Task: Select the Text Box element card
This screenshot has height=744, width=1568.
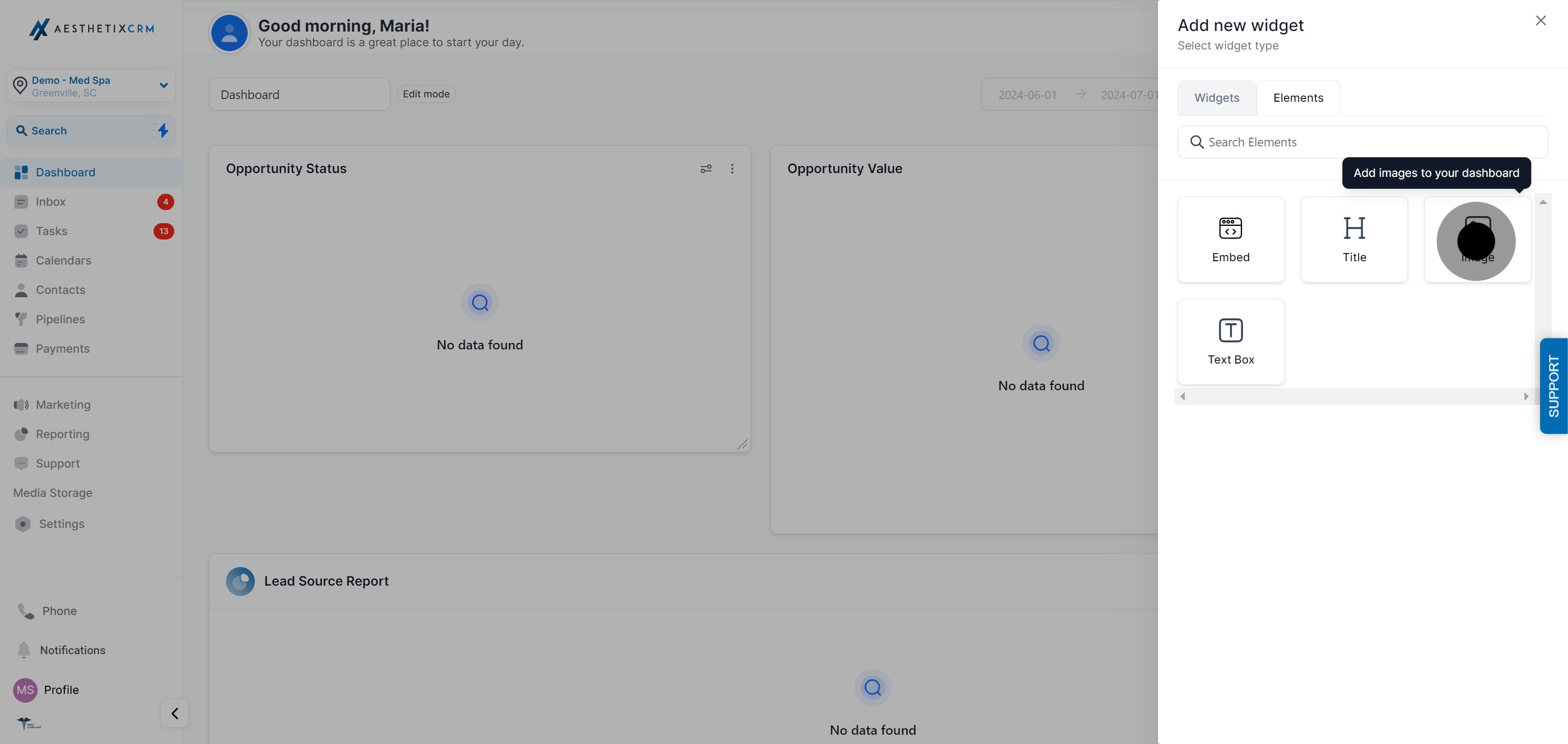Action: pos(1231,341)
